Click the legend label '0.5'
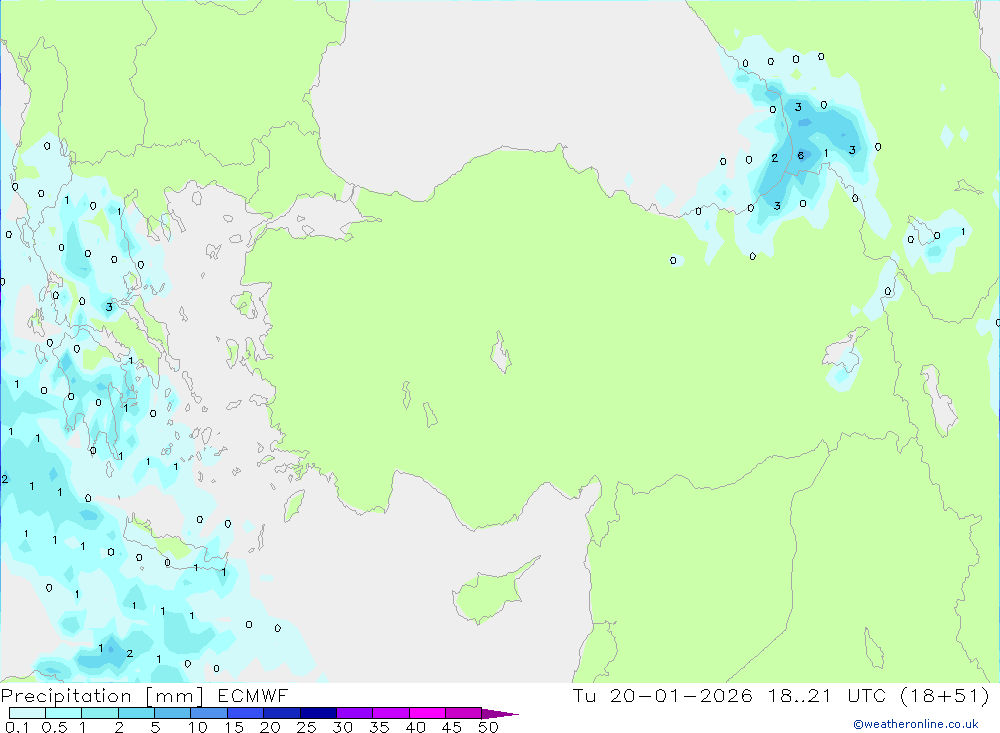The height and width of the screenshot is (733, 1000). pyautogui.click(x=54, y=727)
